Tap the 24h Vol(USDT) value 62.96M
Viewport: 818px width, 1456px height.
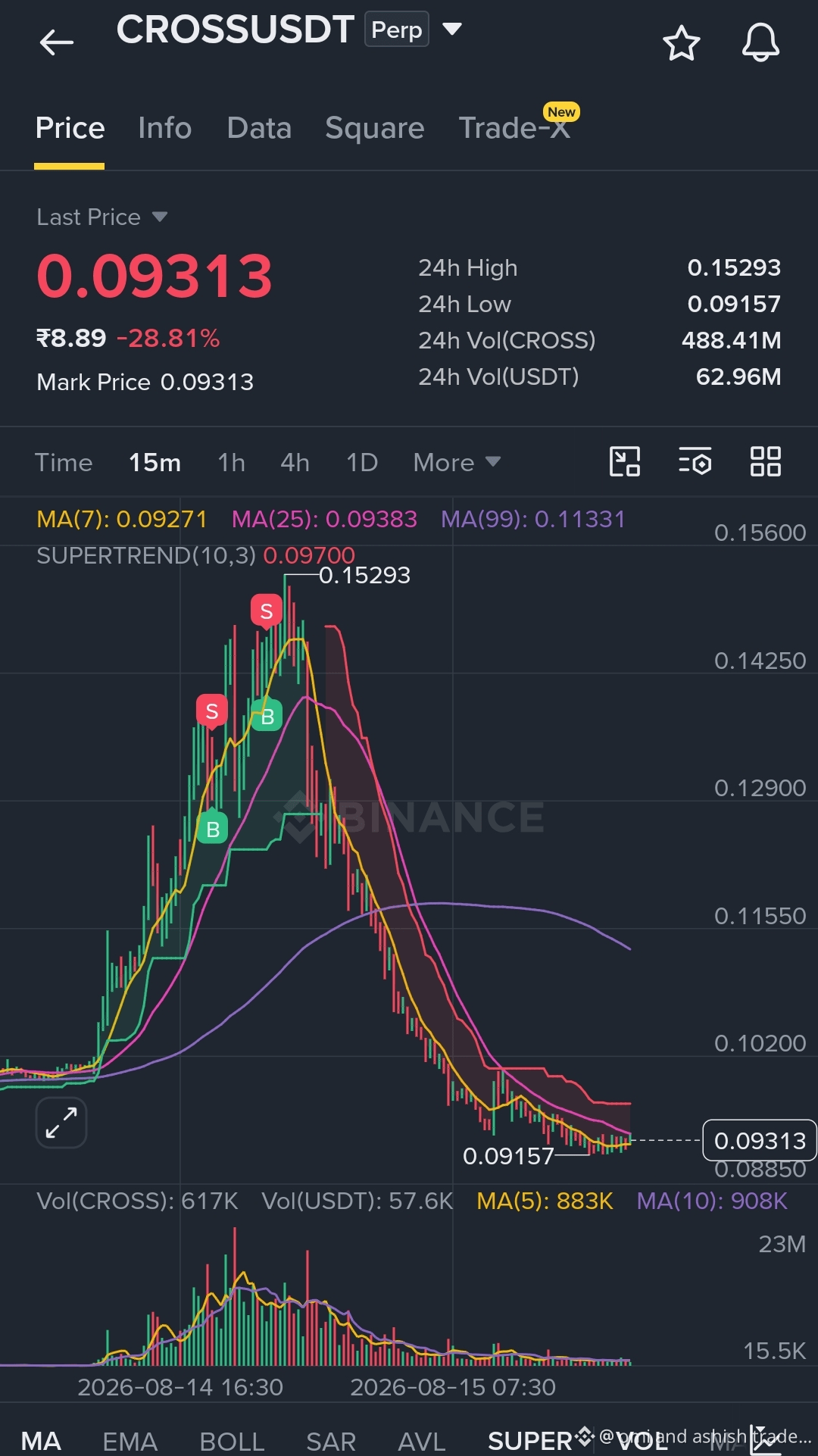pyautogui.click(x=738, y=376)
